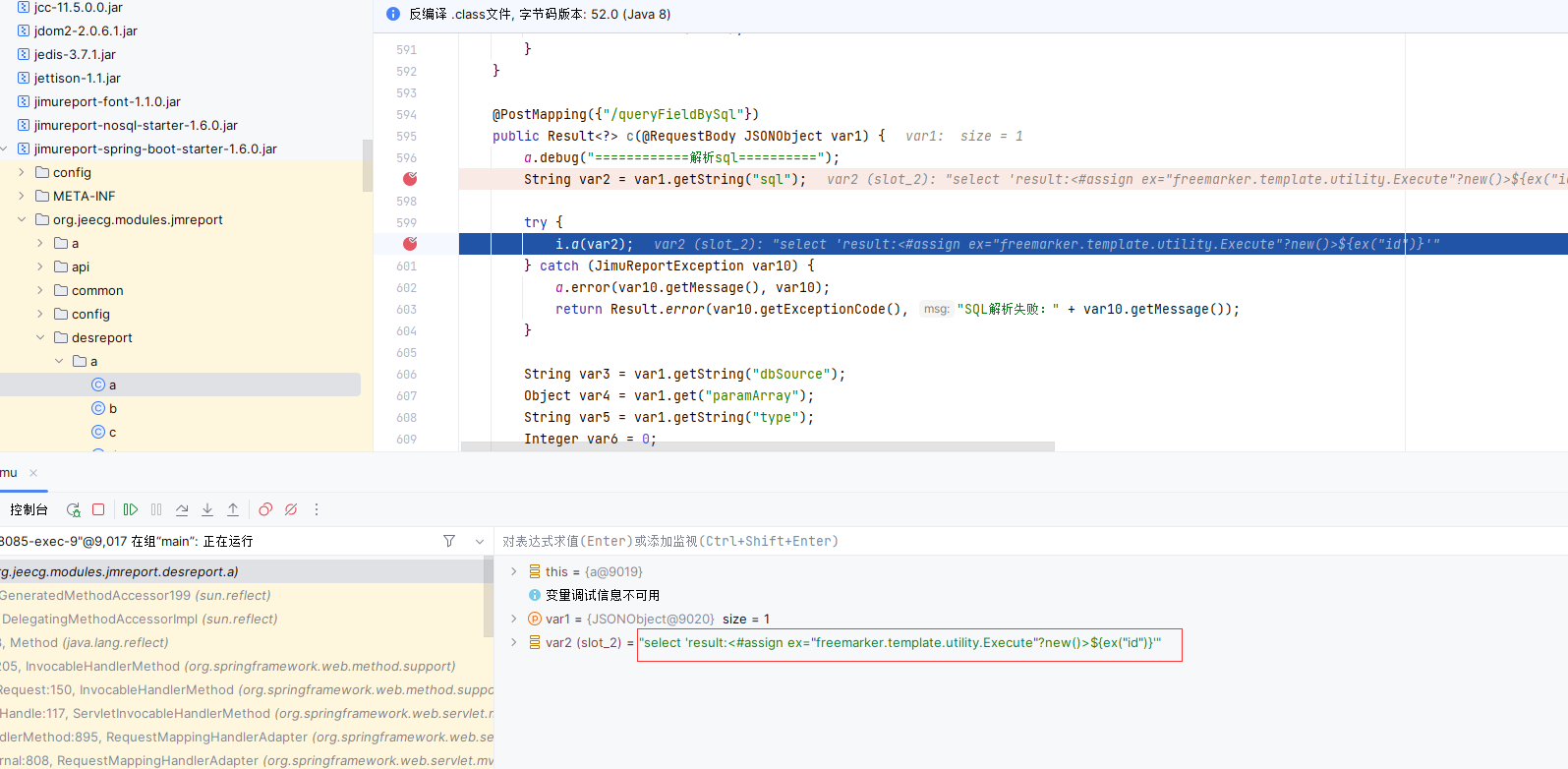Select jdom2-2.0.6.1.jar library
Image resolution: width=1568 pixels, height=769 pixels.
(86, 30)
